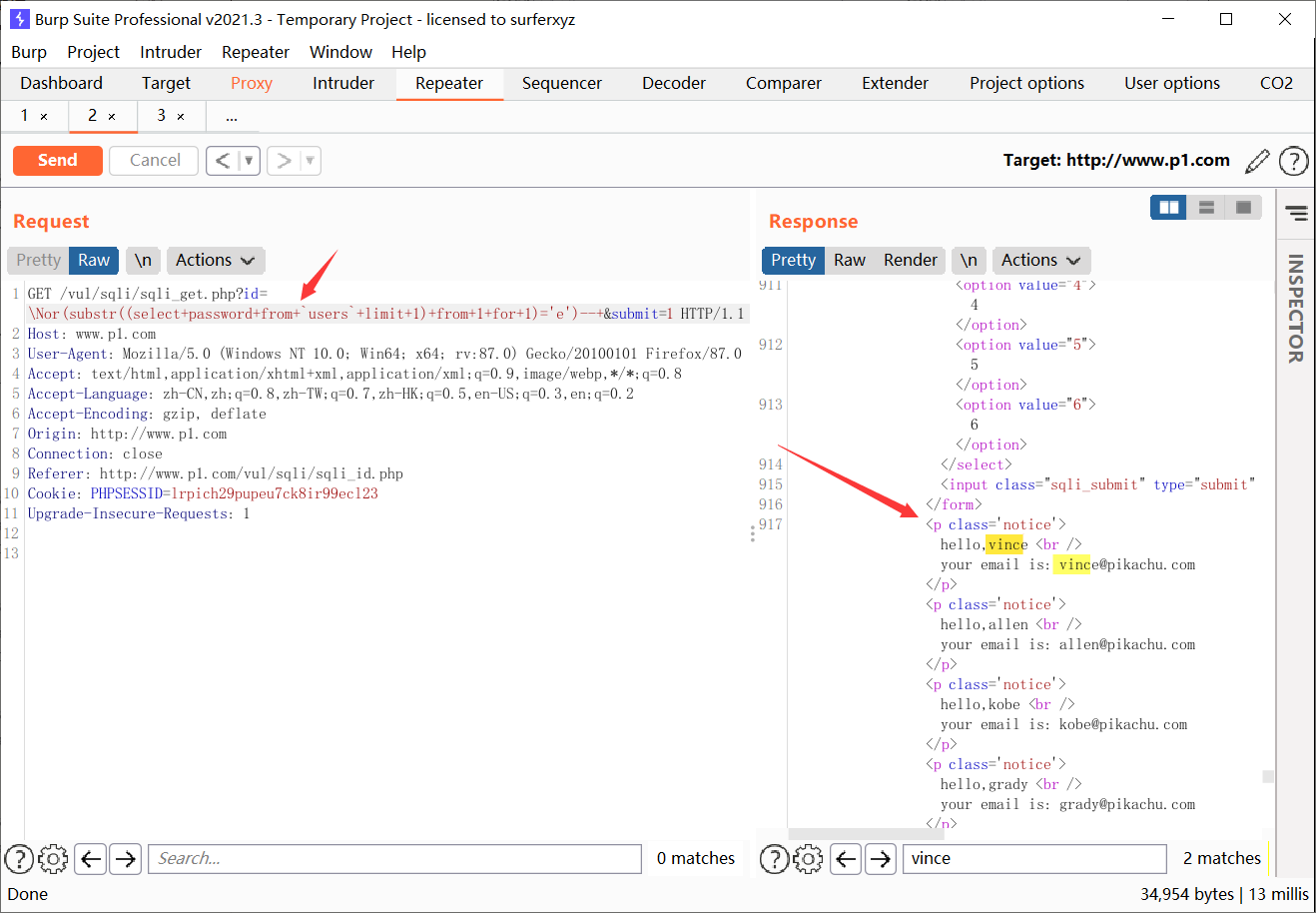Go to previous match in Response search
This screenshot has height=913, width=1316.
click(846, 859)
